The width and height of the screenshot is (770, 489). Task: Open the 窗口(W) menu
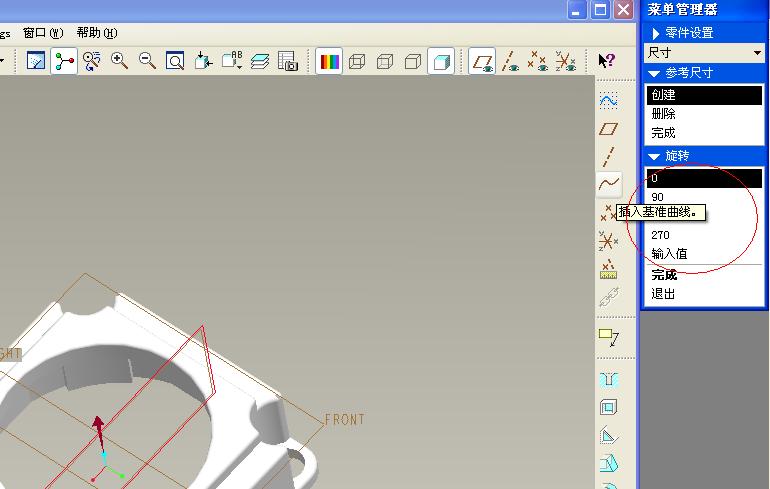pyautogui.click(x=43, y=33)
